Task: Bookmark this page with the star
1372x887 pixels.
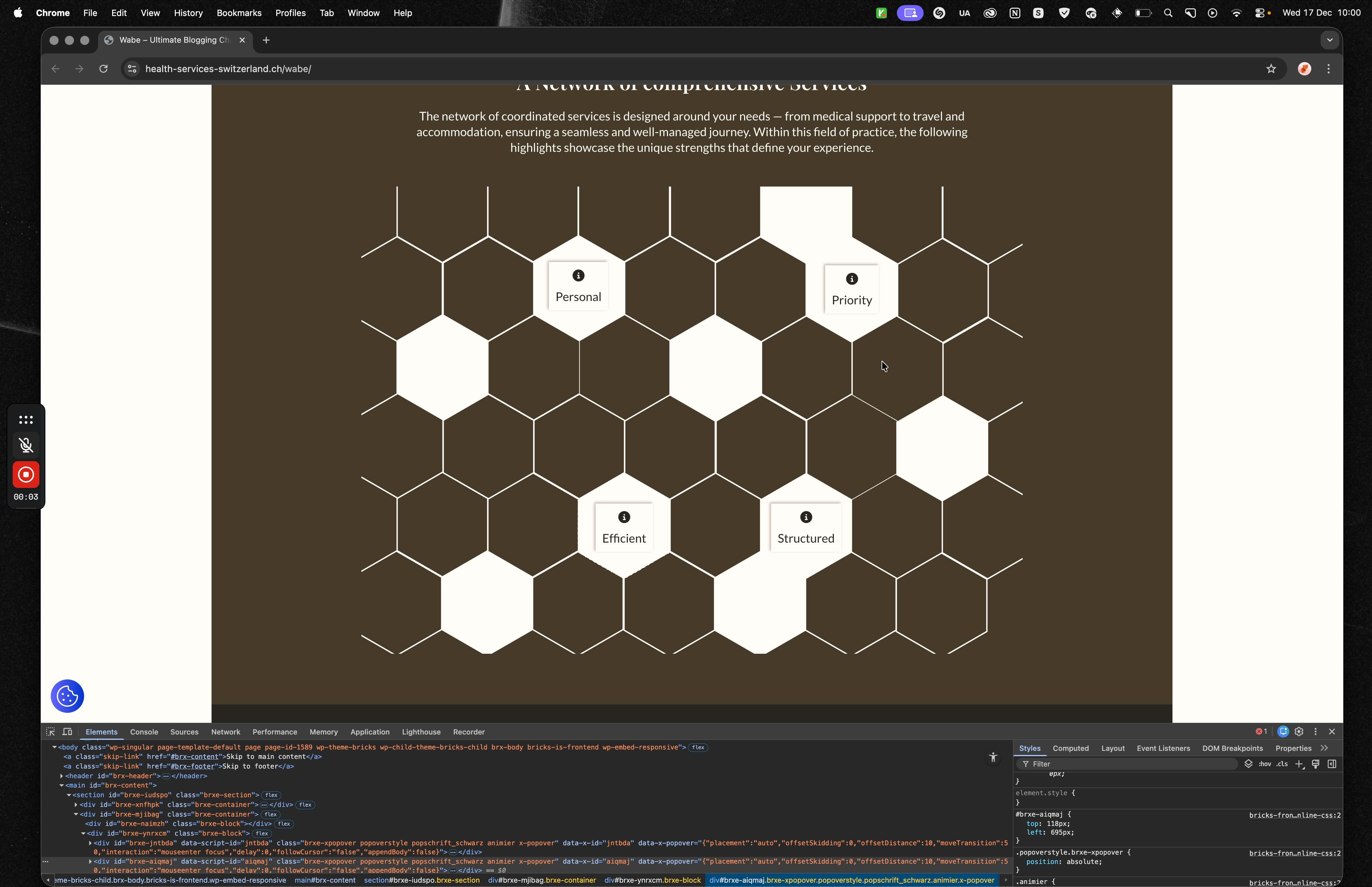Action: click(1271, 69)
